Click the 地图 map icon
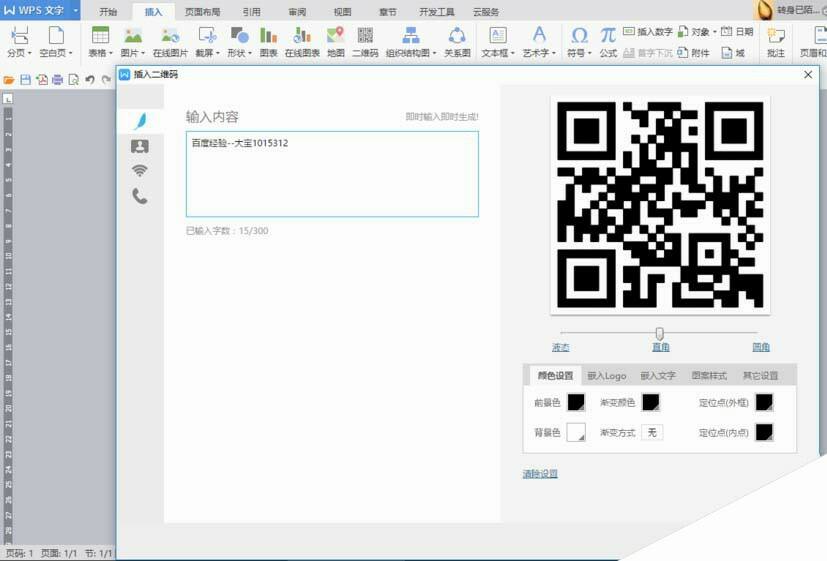 pyautogui.click(x=335, y=35)
